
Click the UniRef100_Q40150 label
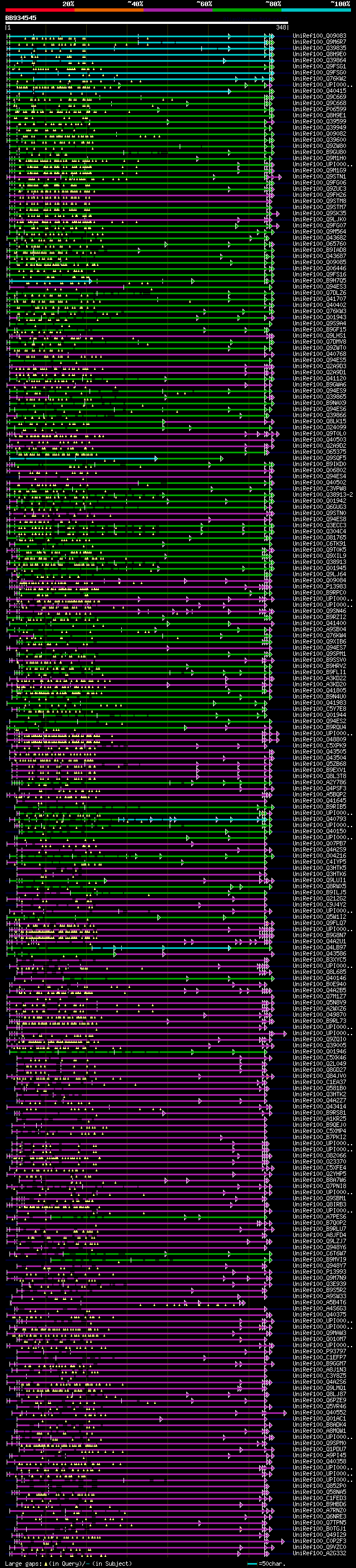(319, 831)
